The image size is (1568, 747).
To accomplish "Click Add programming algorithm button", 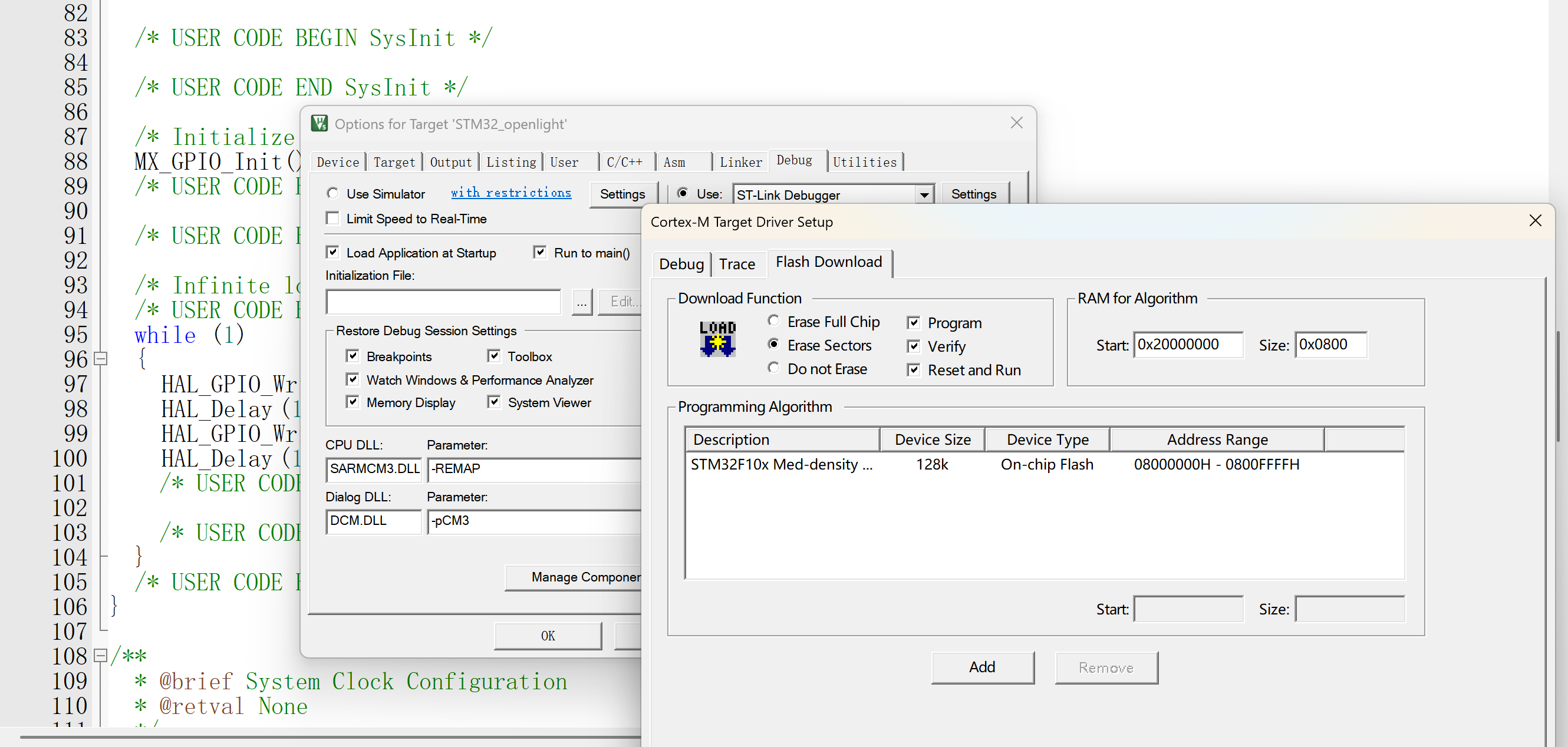I will point(983,667).
